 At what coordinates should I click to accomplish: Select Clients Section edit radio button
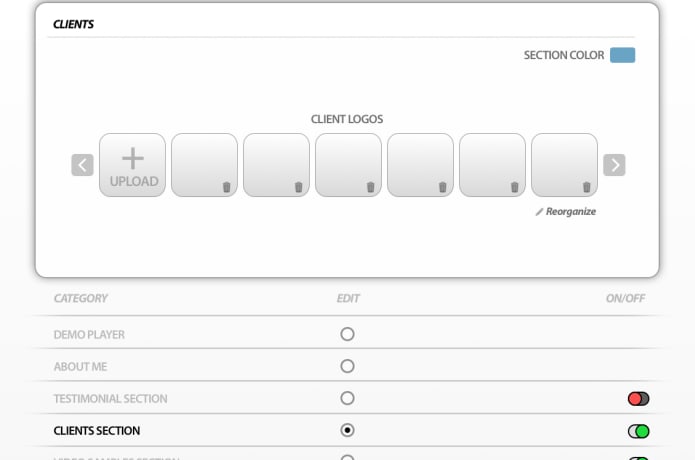click(347, 430)
